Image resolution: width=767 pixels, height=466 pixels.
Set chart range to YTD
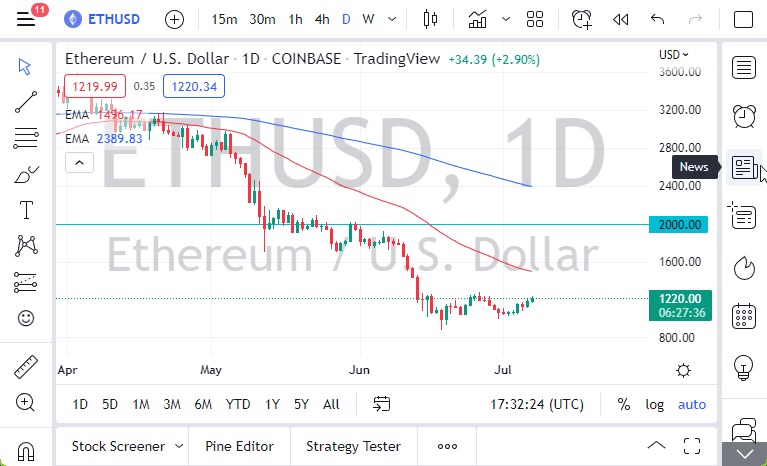(238, 404)
